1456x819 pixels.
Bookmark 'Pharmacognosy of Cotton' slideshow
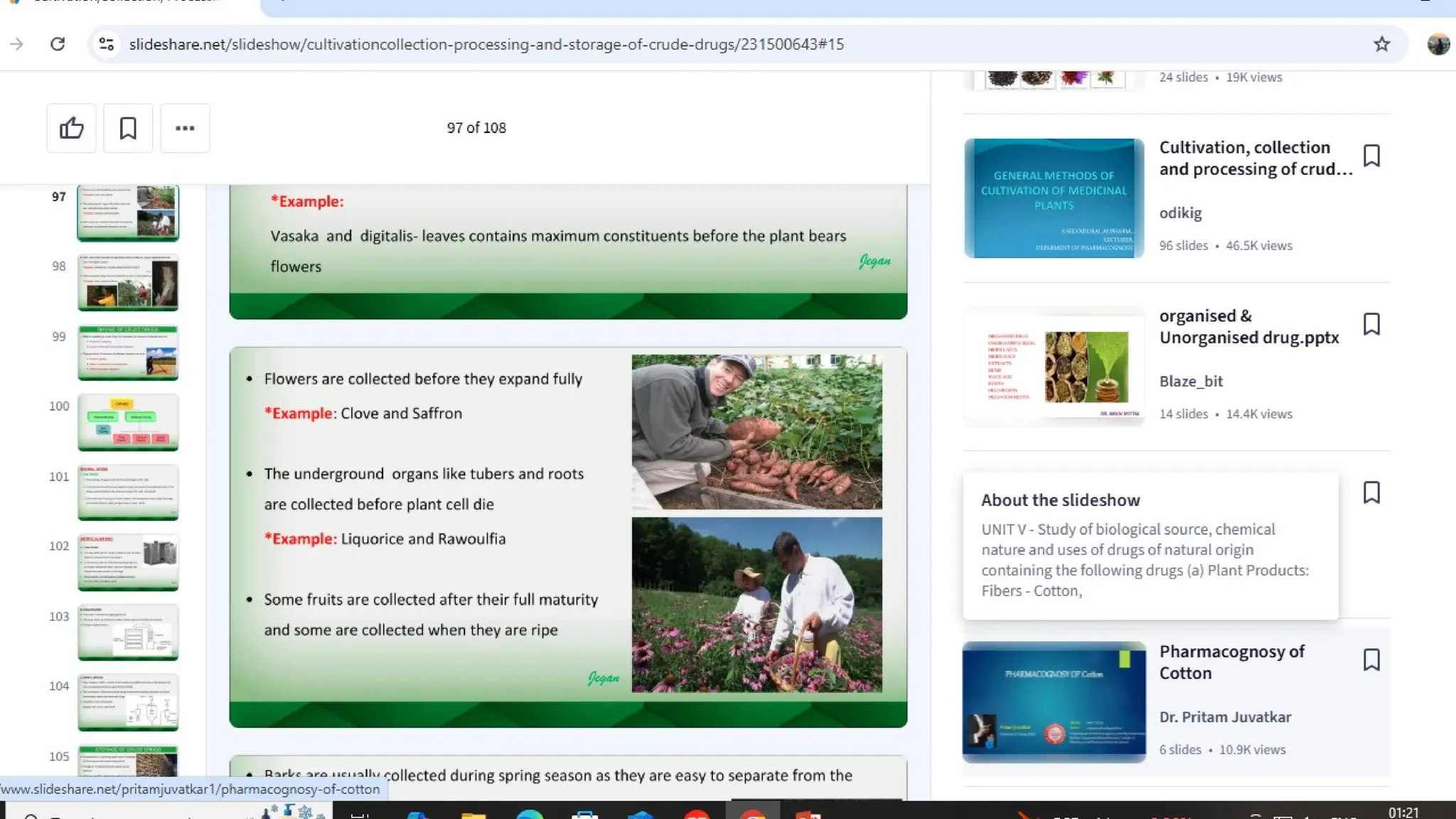[1371, 660]
